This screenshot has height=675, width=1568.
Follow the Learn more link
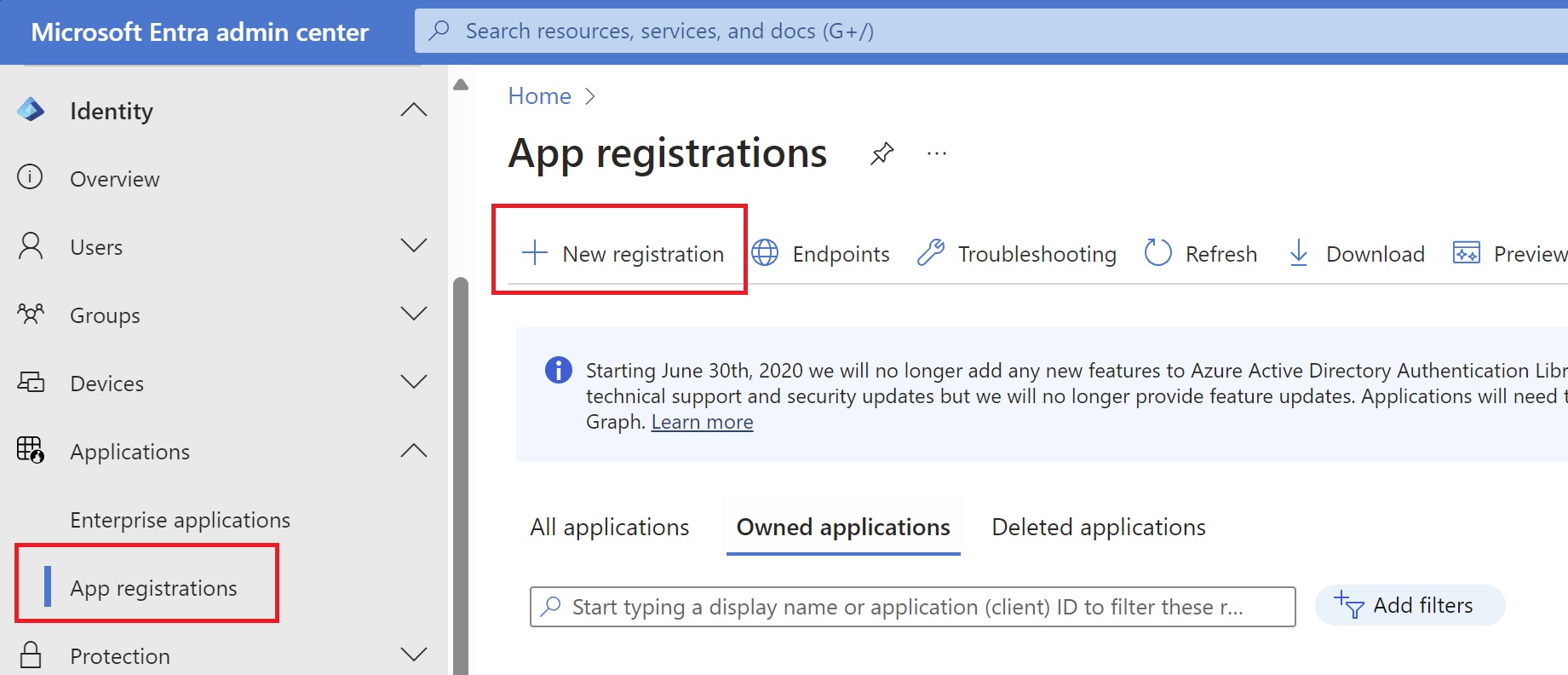(x=702, y=422)
